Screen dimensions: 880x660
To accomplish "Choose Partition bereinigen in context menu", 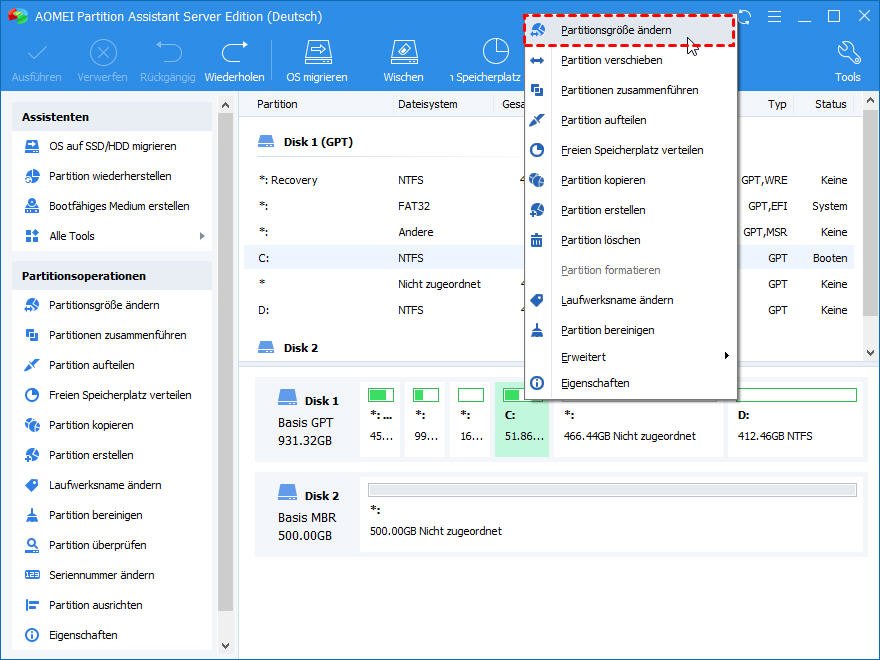I will 631,330.
